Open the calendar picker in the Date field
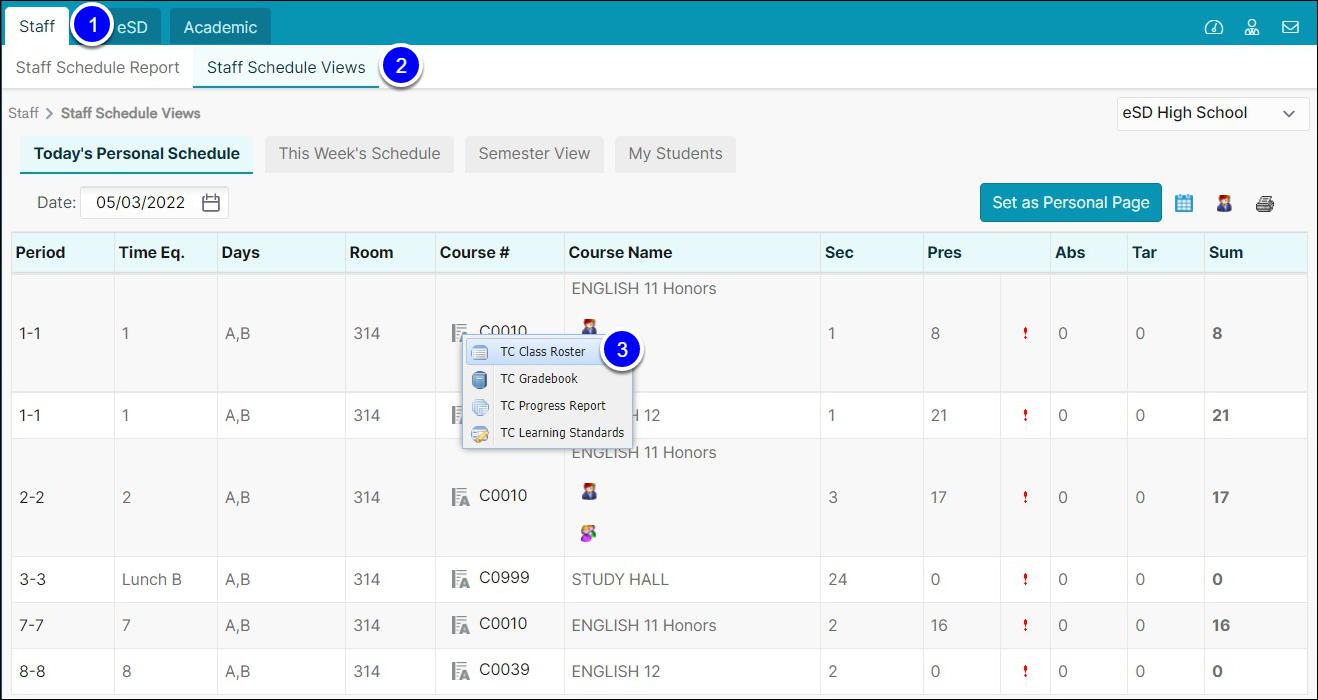1318x700 pixels. [210, 202]
